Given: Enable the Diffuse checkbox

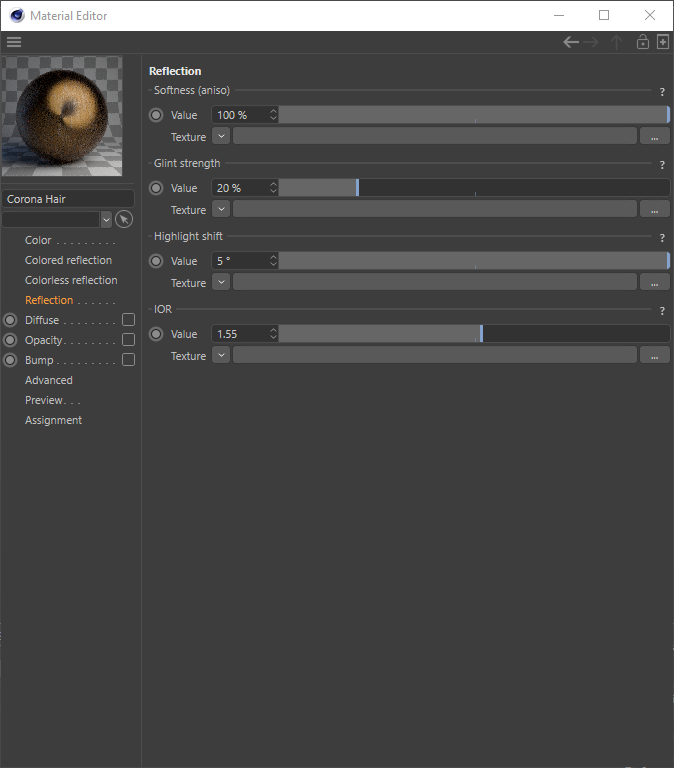Looking at the screenshot, I should [x=128, y=320].
